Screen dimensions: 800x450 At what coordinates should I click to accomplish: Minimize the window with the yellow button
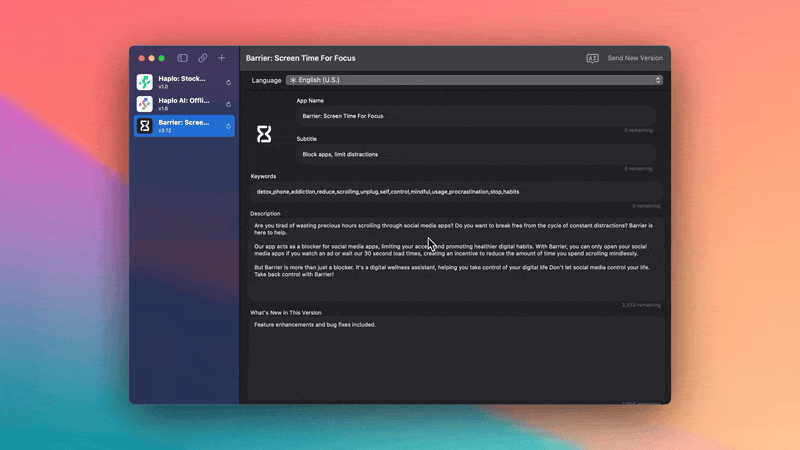tap(152, 58)
